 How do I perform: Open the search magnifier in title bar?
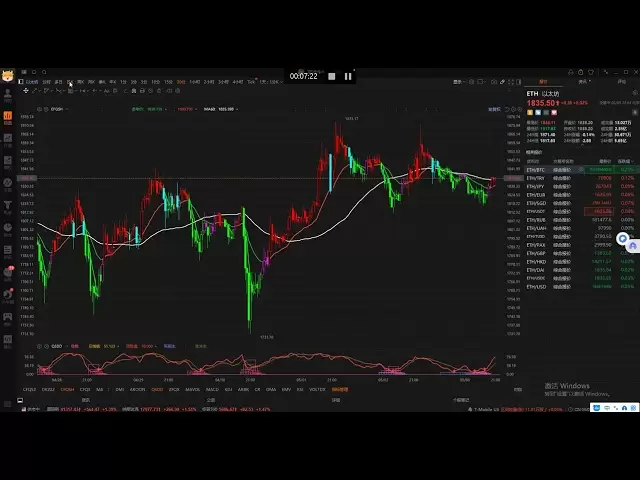pyautogui.click(x=44, y=72)
